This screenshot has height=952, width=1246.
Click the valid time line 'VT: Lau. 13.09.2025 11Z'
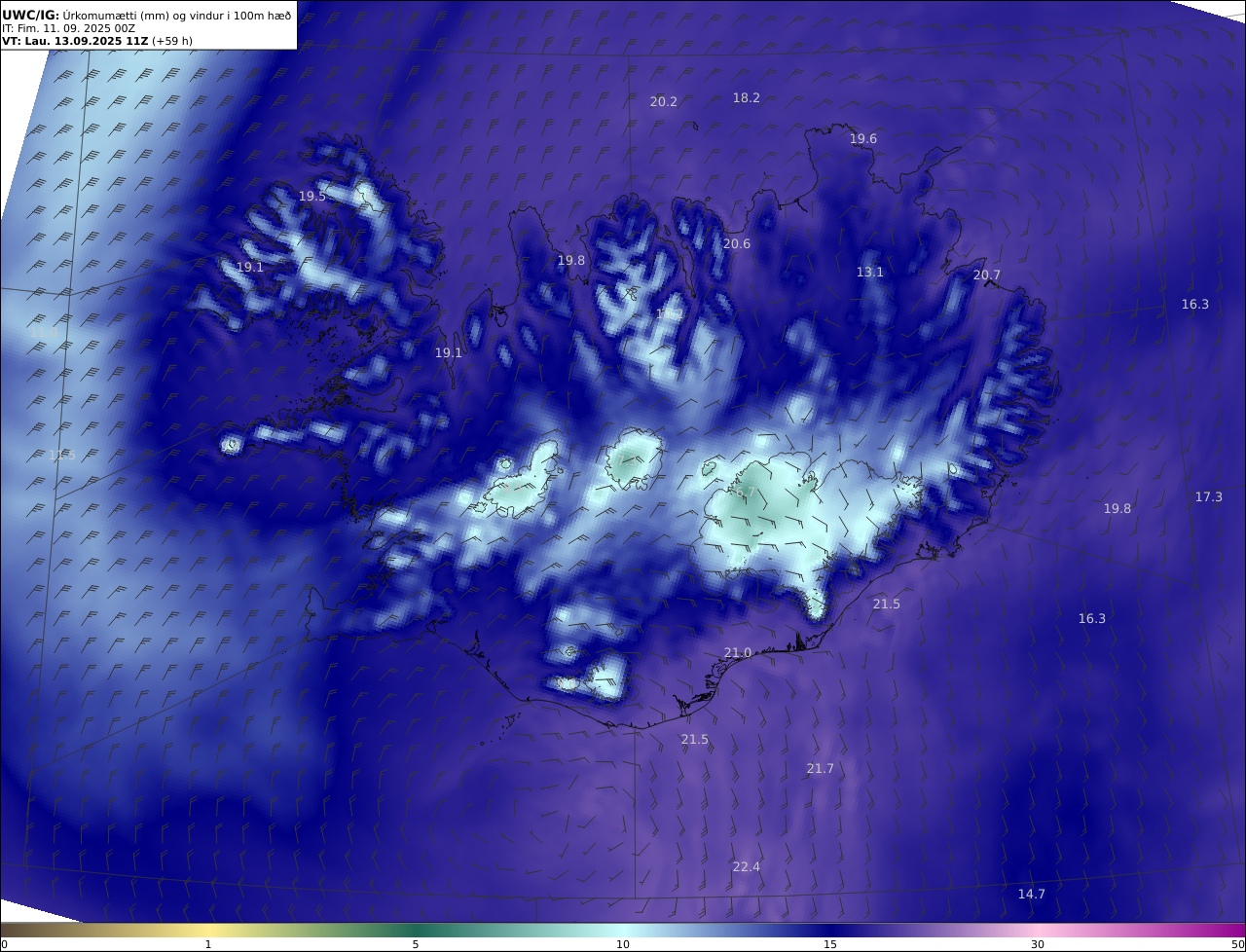(76, 41)
